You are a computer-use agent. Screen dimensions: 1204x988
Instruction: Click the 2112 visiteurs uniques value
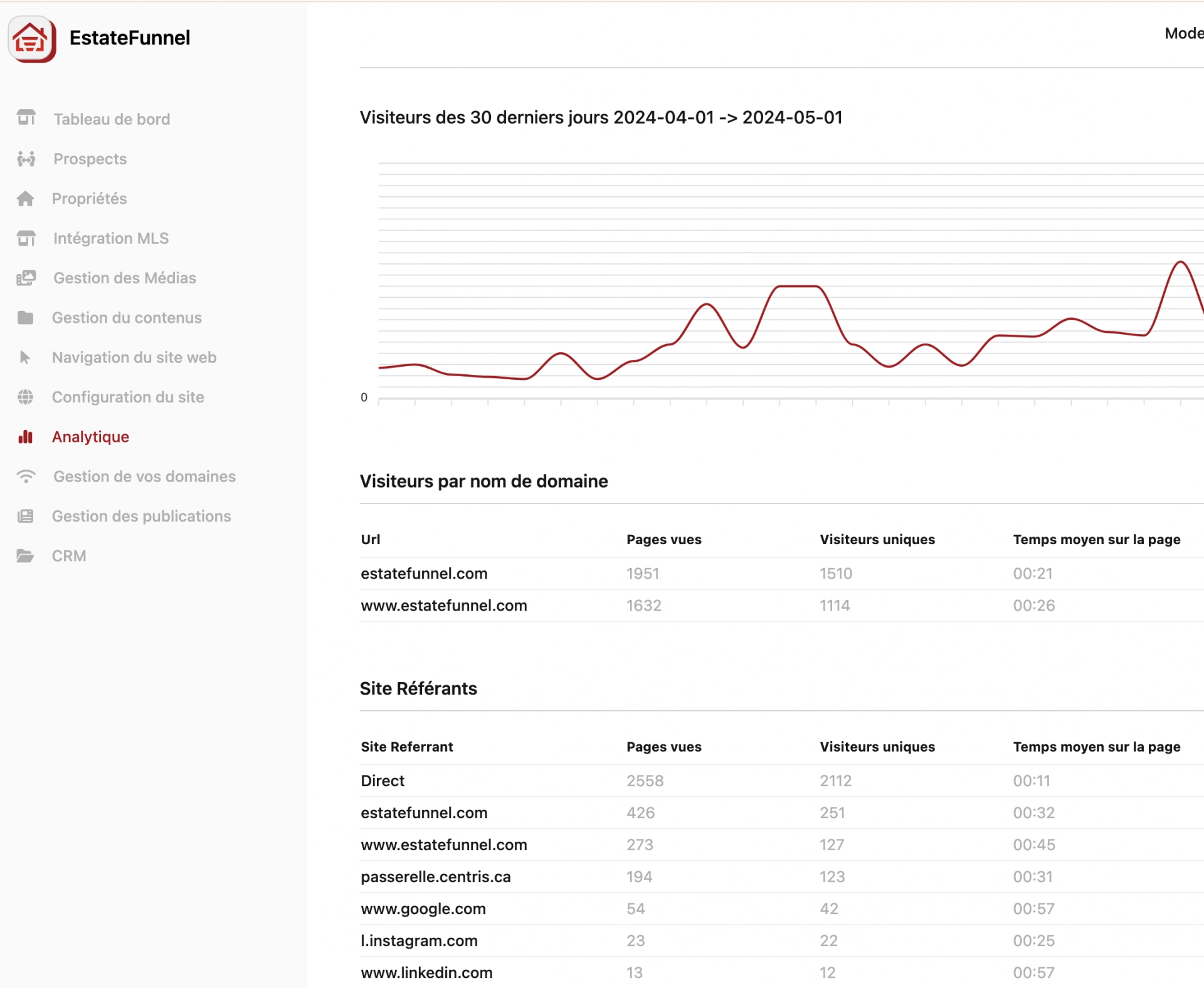click(x=836, y=780)
